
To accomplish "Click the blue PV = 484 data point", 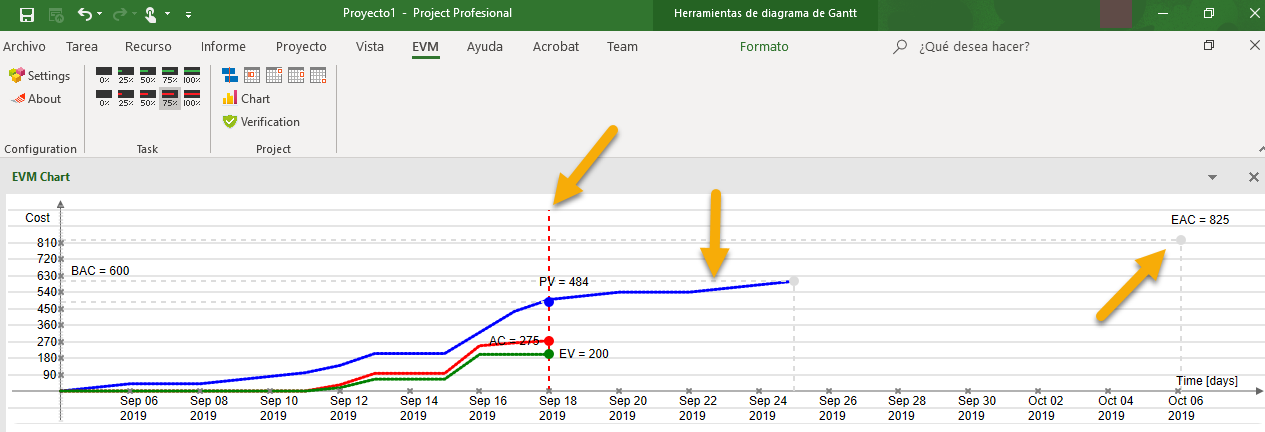I will (548, 300).
